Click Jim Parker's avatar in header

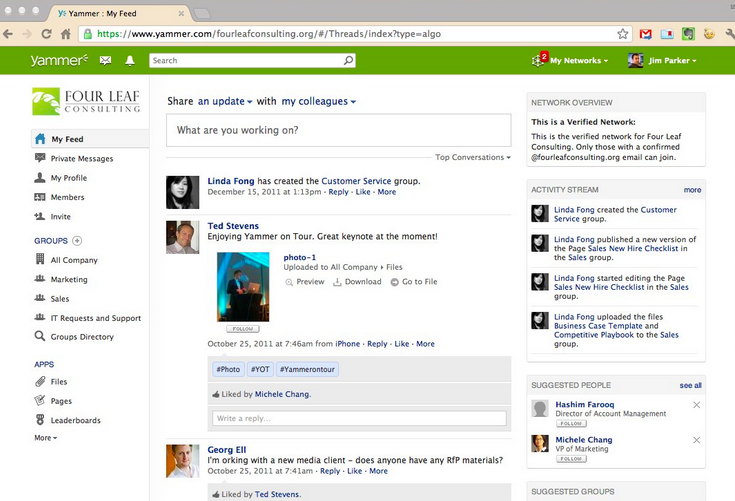[636, 60]
